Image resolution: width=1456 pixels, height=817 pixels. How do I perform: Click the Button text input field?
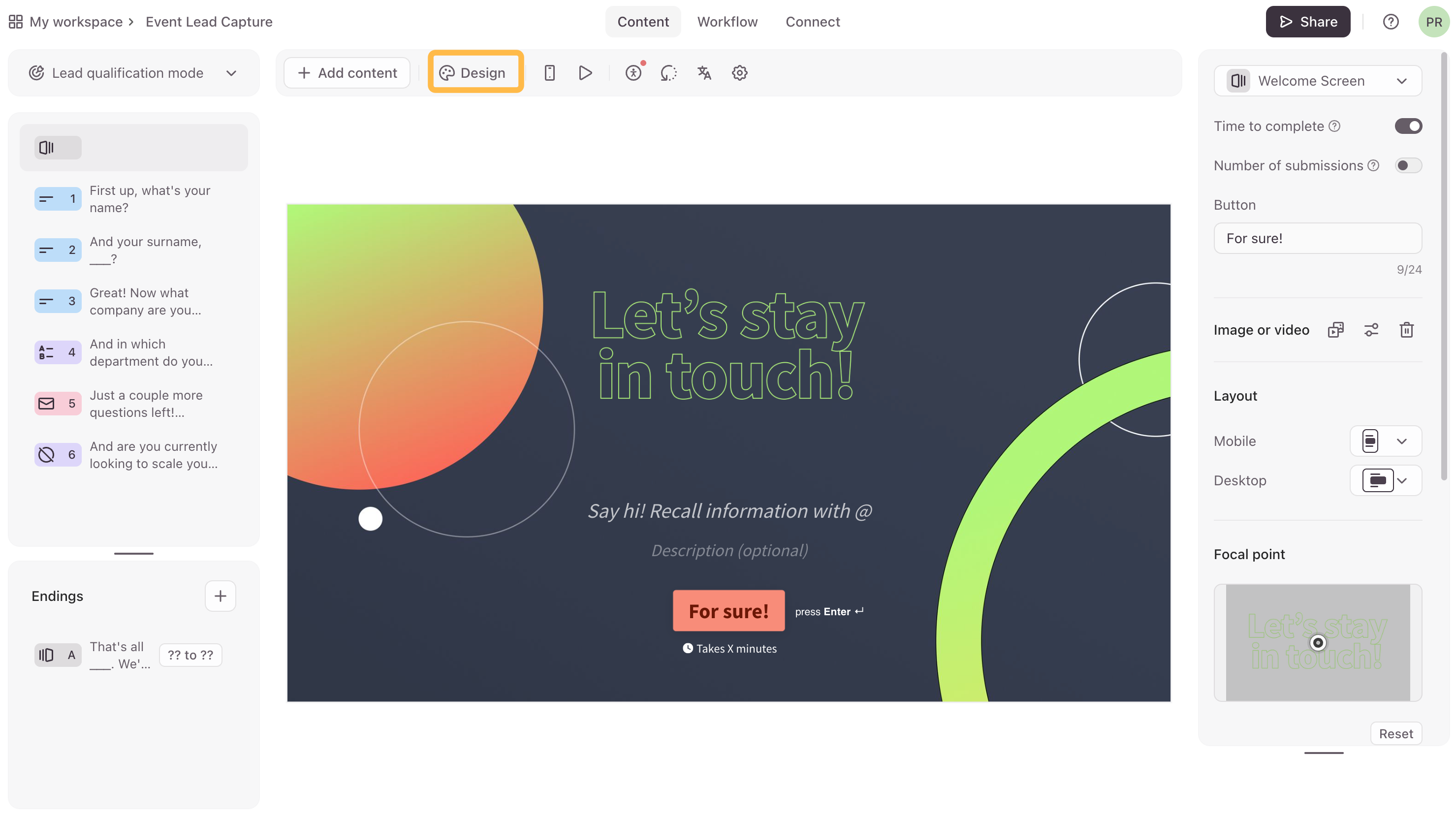(x=1318, y=238)
